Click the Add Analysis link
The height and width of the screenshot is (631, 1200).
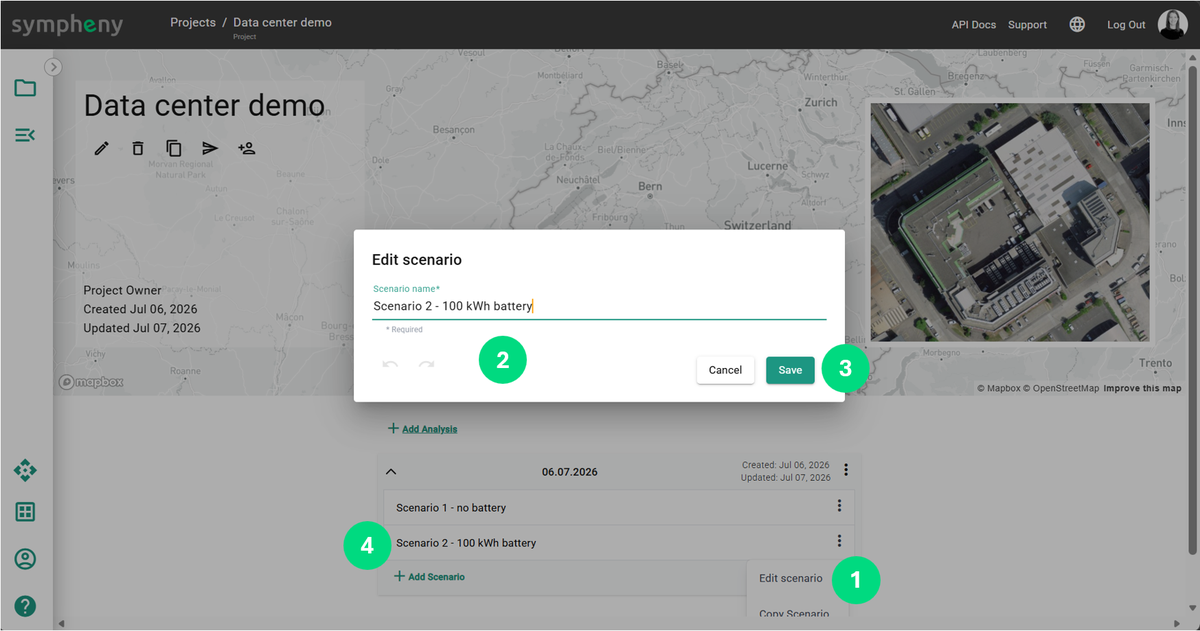422,429
